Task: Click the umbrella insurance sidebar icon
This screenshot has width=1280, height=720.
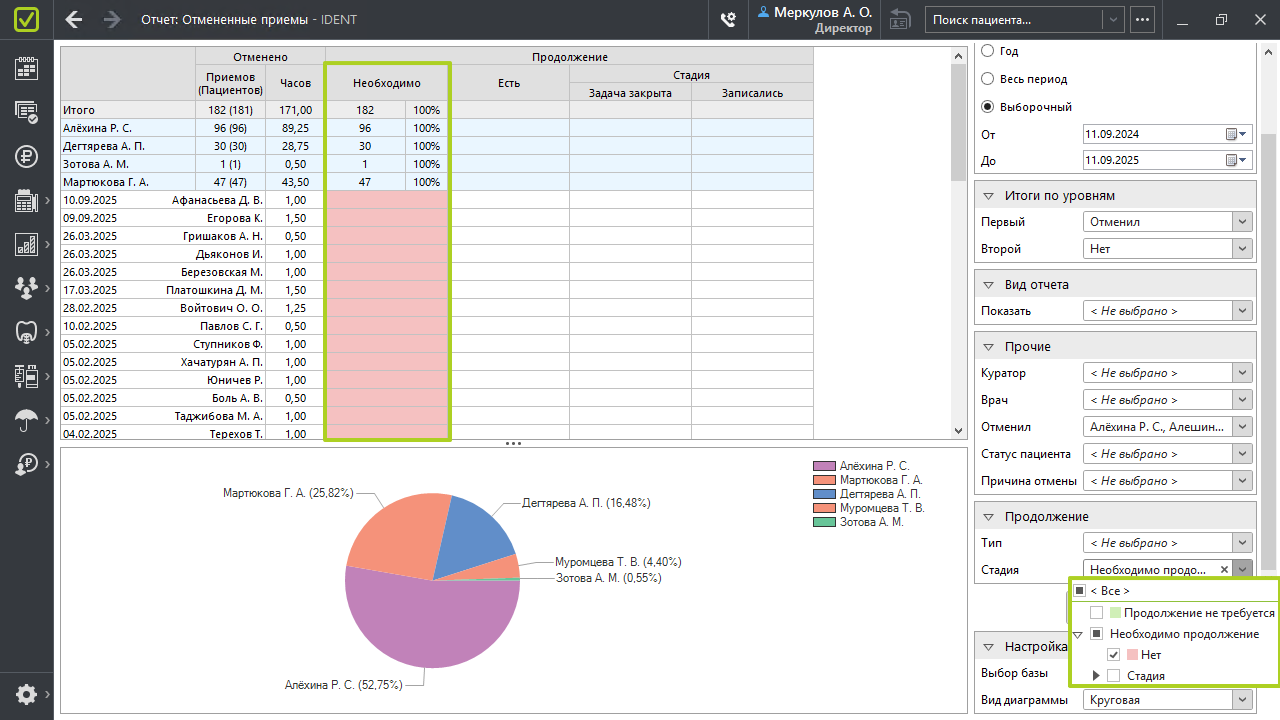Action: click(26, 420)
